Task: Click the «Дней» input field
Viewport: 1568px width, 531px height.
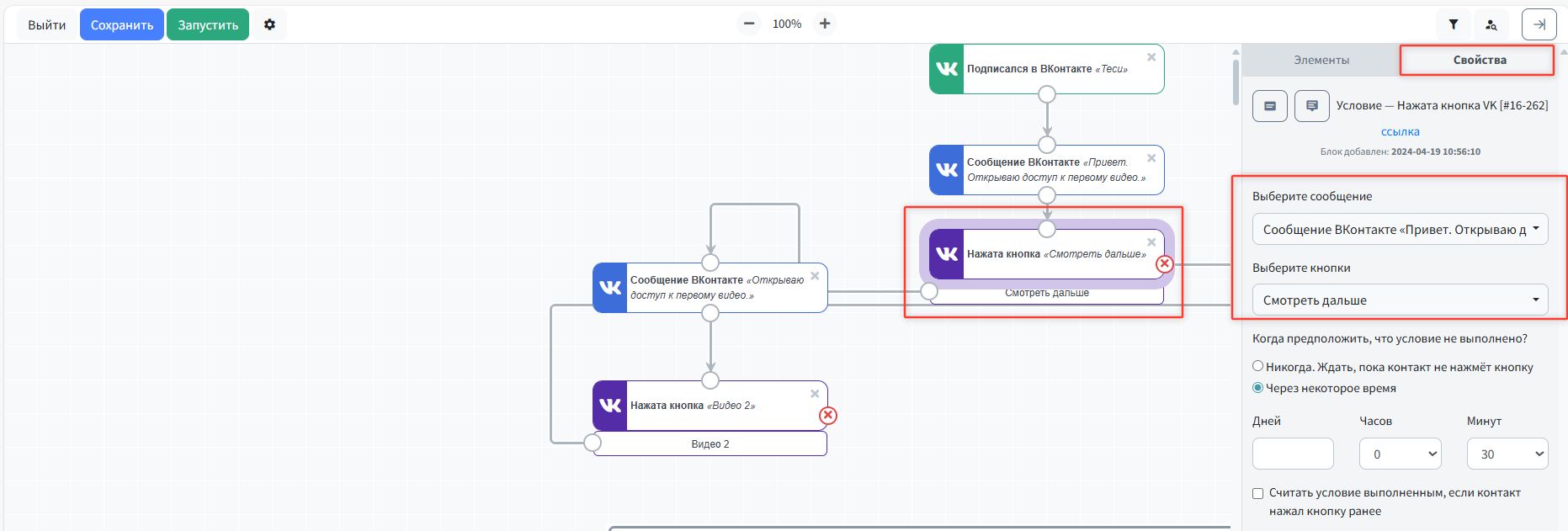Action: point(1292,454)
